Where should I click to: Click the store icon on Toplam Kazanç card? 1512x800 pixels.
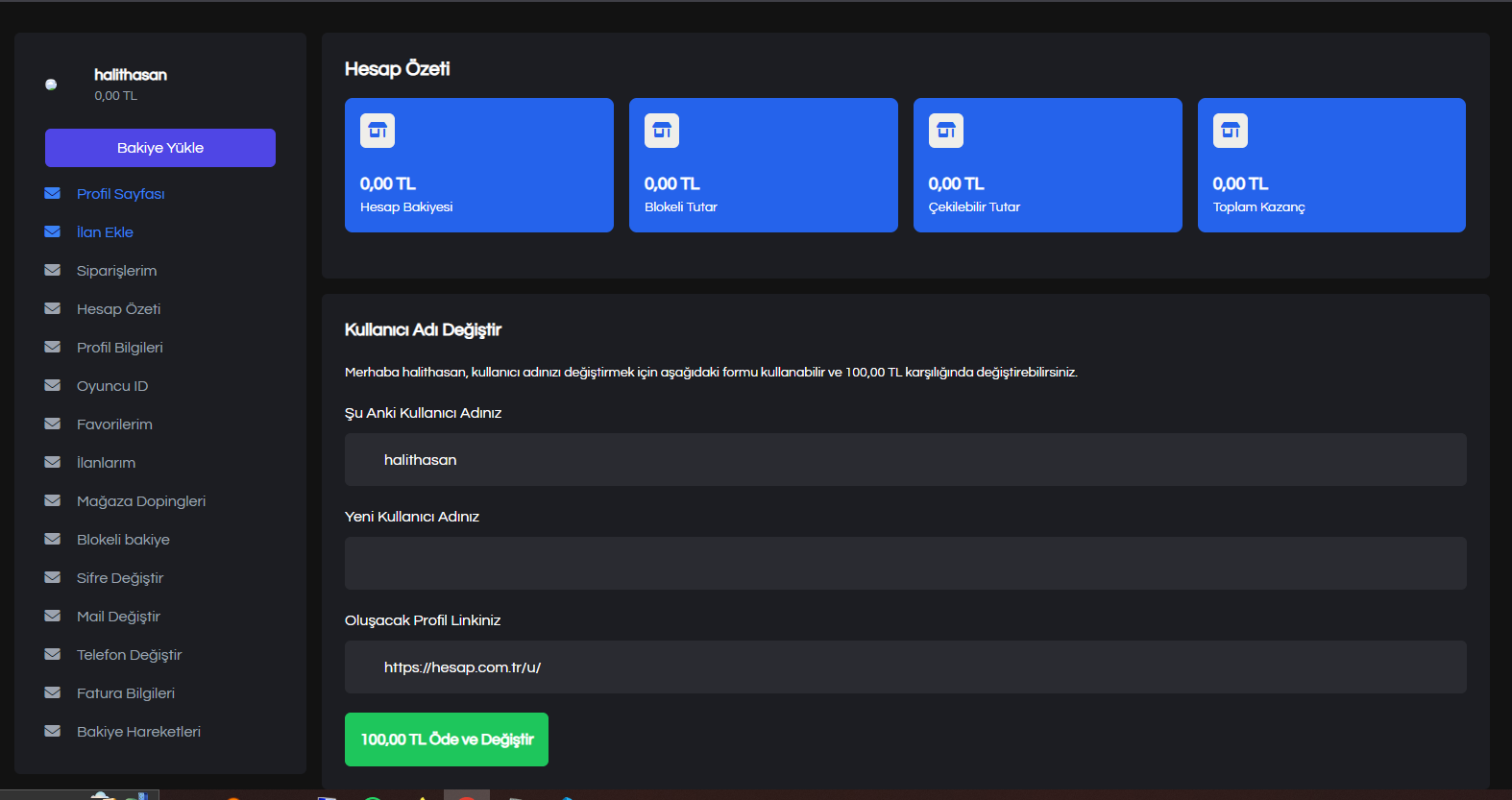click(1231, 131)
